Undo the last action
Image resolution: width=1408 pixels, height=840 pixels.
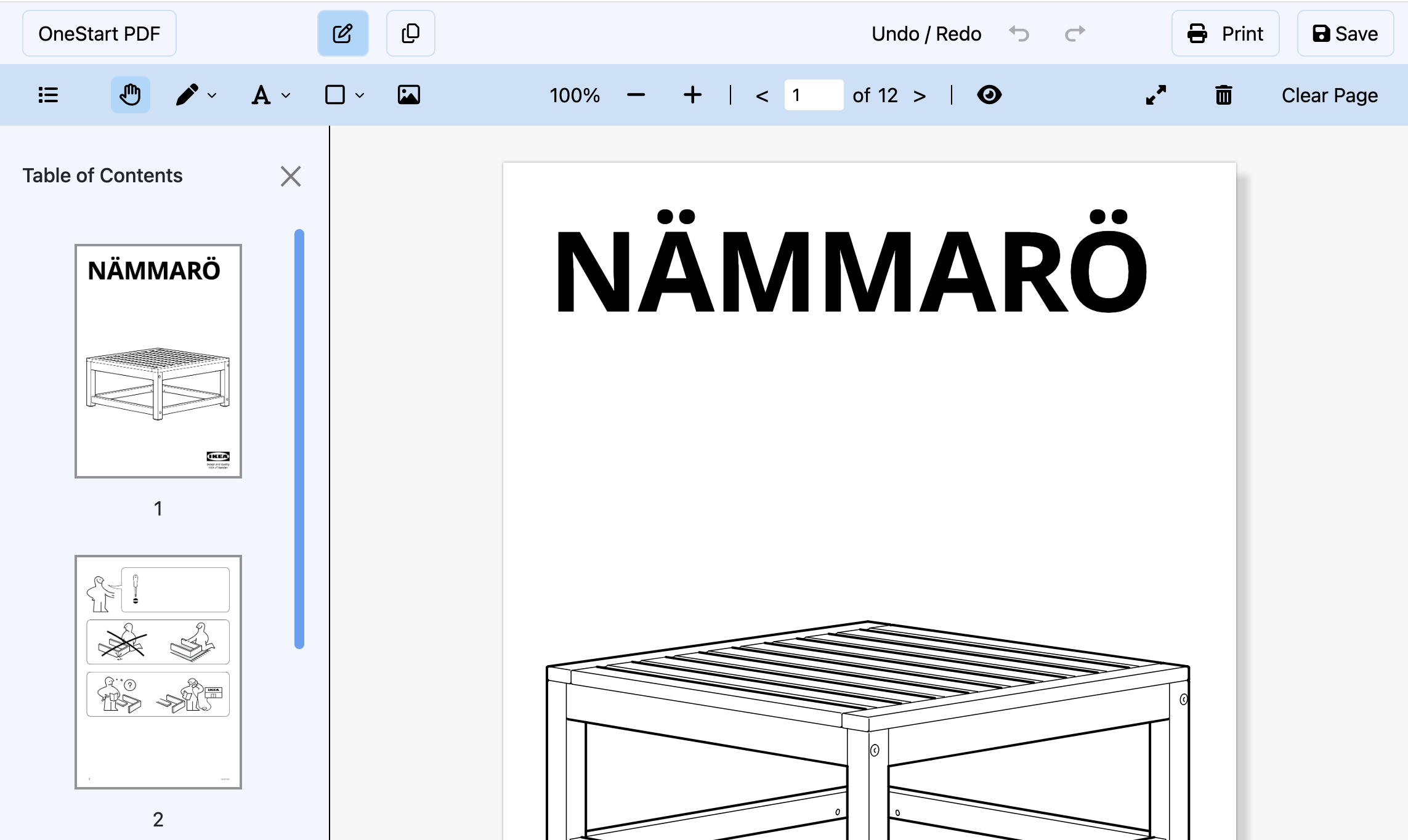pos(1019,33)
